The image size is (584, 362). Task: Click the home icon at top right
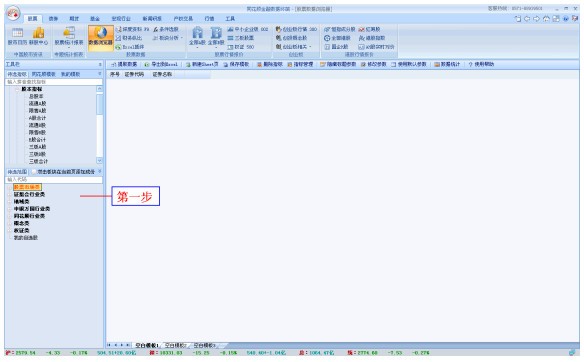coord(546,19)
